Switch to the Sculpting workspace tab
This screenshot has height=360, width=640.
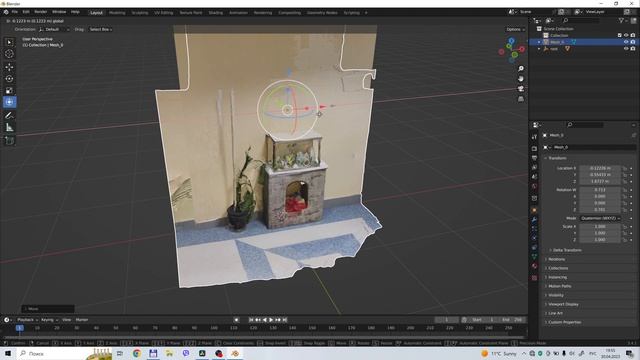coord(140,13)
